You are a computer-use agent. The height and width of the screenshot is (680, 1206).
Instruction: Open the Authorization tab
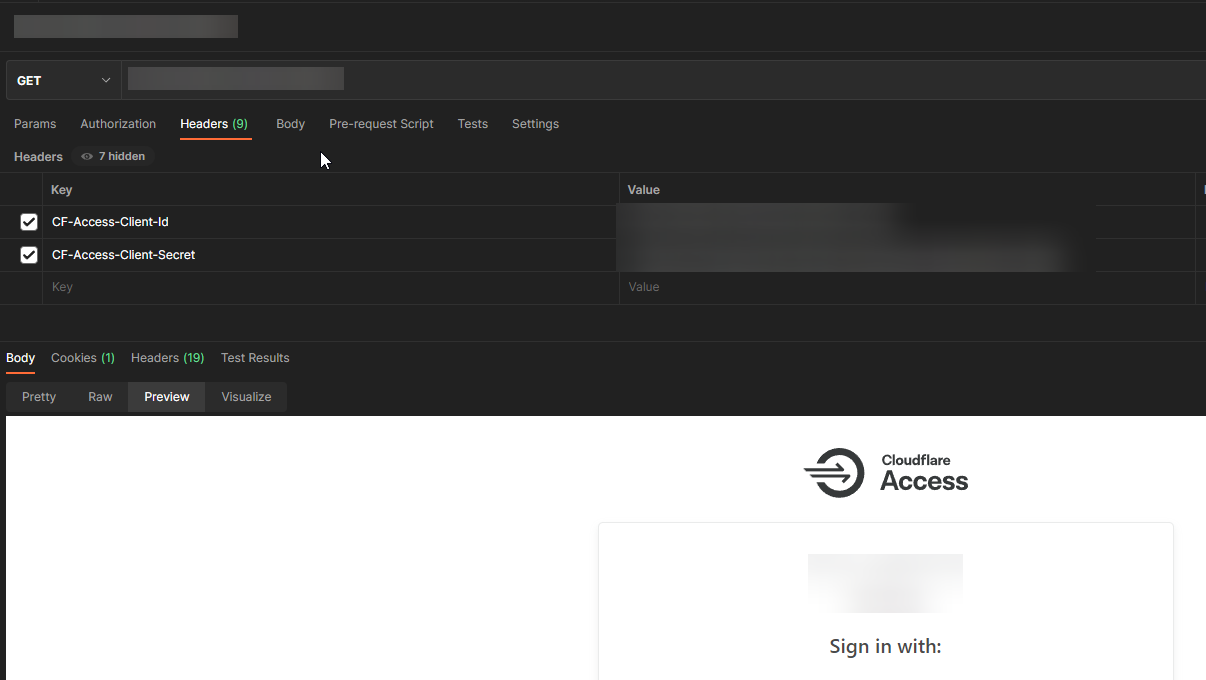point(118,124)
